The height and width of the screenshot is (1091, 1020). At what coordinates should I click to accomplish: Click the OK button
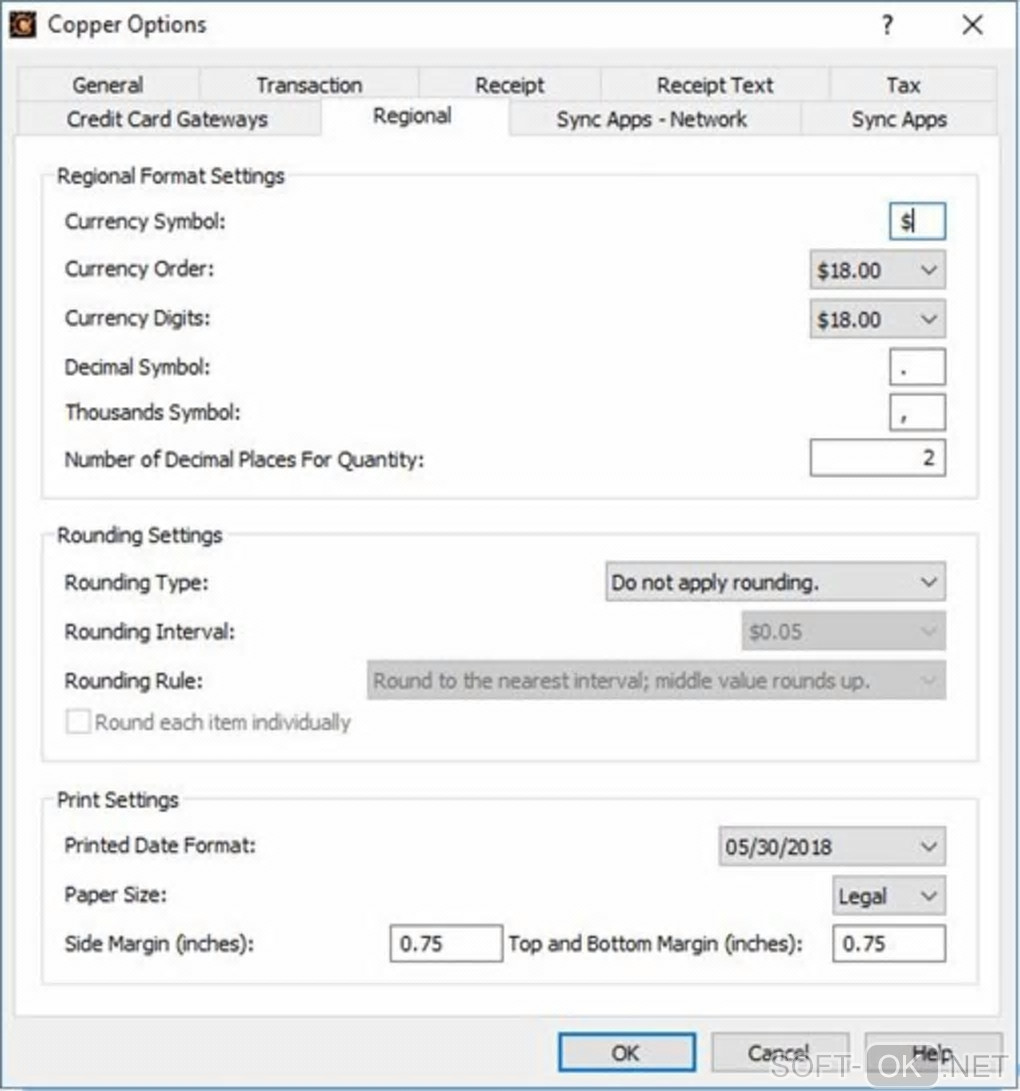[626, 1053]
